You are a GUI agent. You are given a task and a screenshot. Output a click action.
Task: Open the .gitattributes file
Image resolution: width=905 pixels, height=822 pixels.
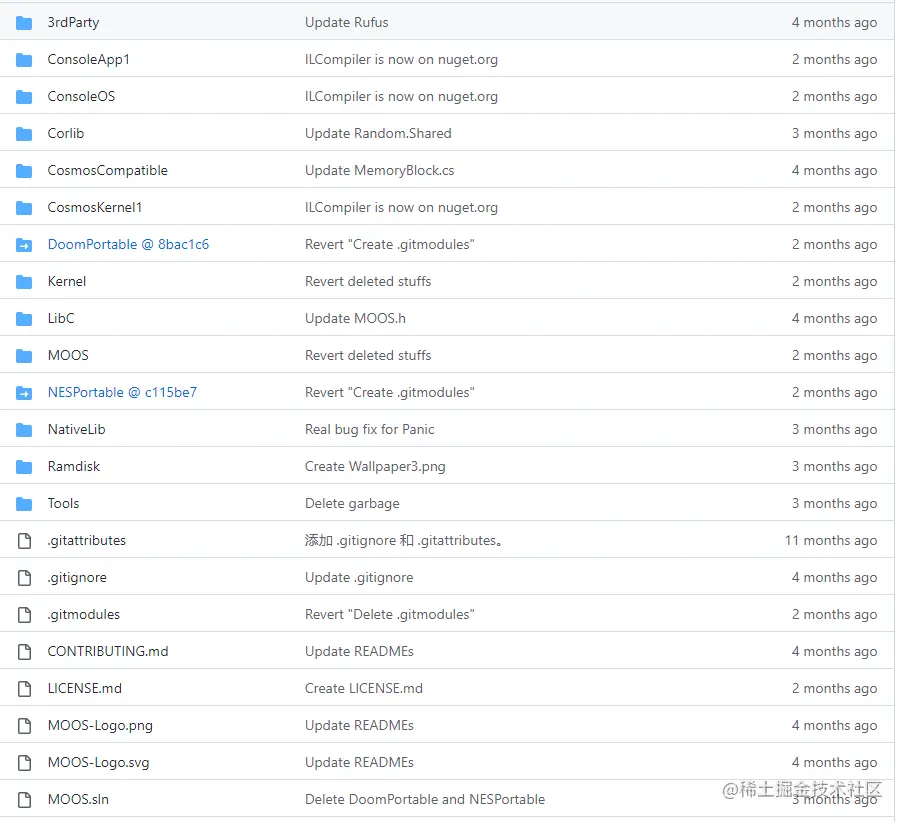[x=87, y=540]
